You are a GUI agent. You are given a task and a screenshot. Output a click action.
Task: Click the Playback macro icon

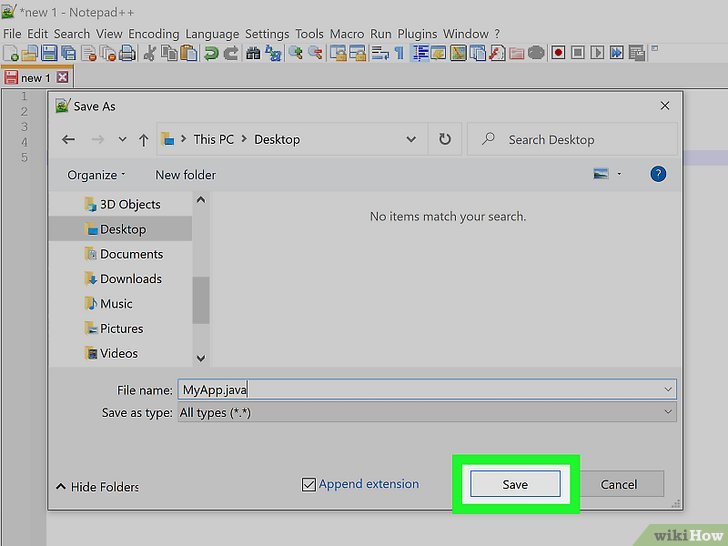pyautogui.click(x=597, y=52)
